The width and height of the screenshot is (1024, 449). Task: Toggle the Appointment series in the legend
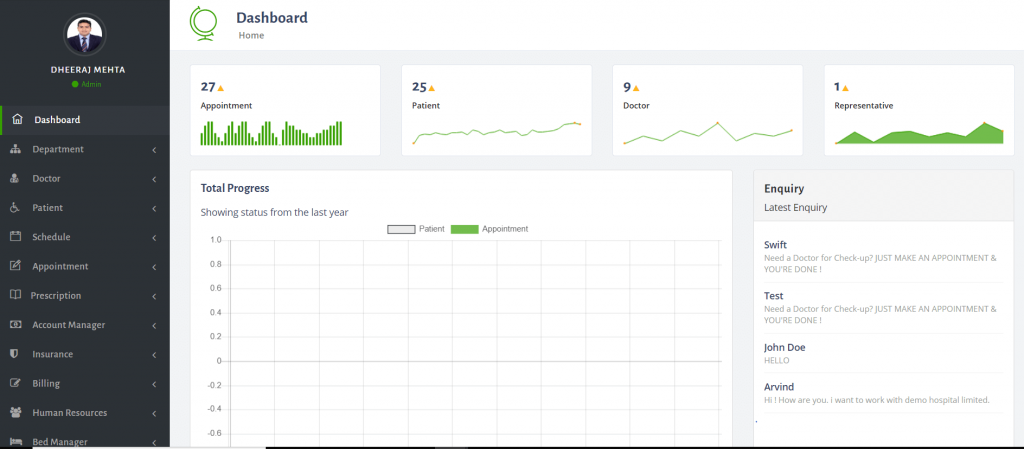pos(489,229)
